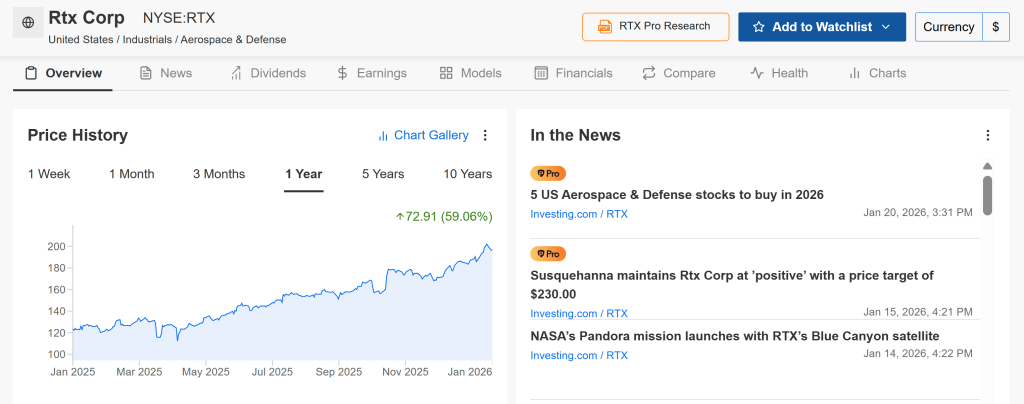This screenshot has height=404, width=1024.
Task: Open In the News three-dot menu
Action: click(x=987, y=136)
